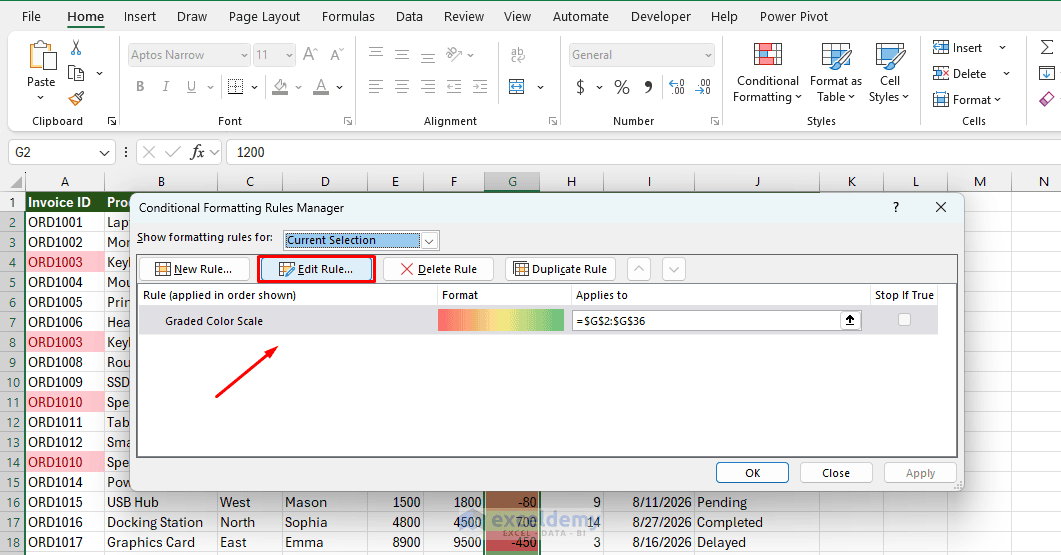Click the AutoSum sigma icon
The image size is (1061, 555).
coord(1046,47)
